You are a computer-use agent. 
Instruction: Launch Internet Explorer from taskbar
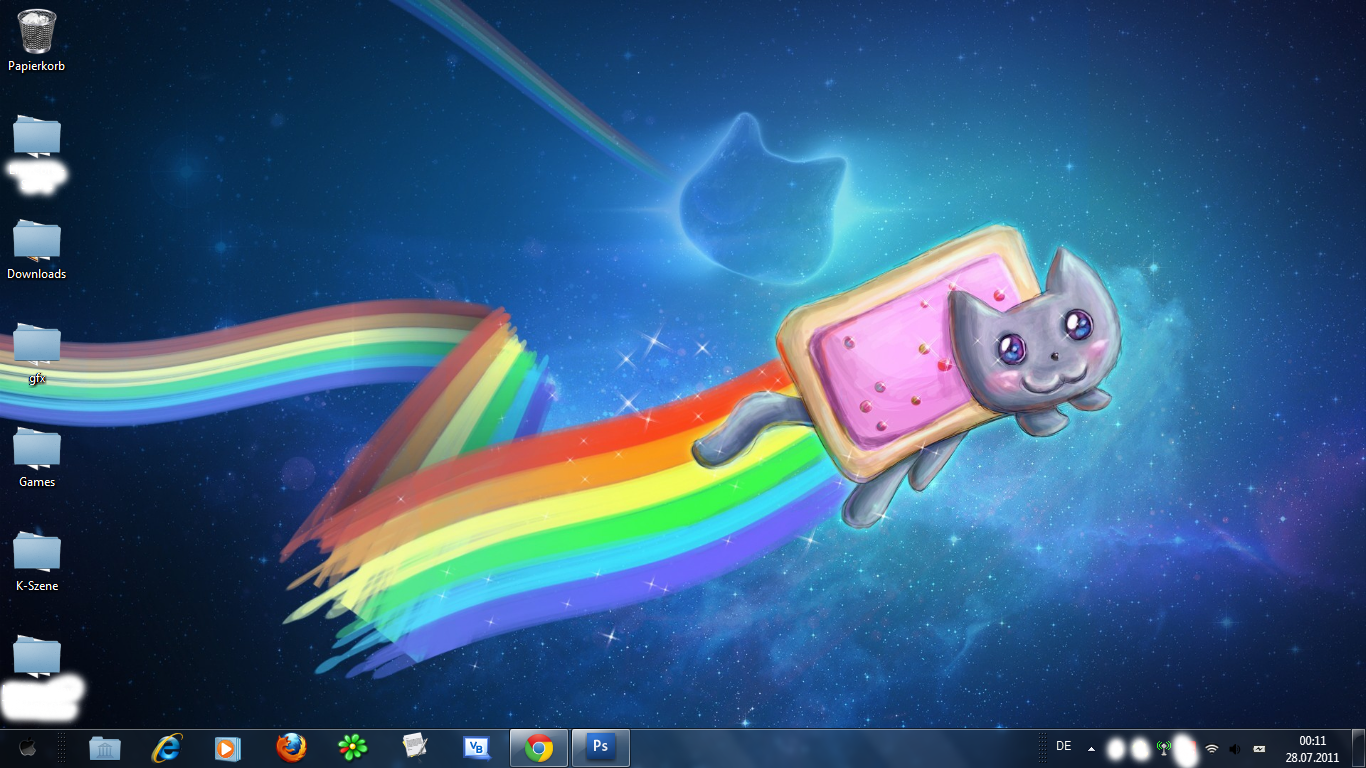(x=167, y=747)
